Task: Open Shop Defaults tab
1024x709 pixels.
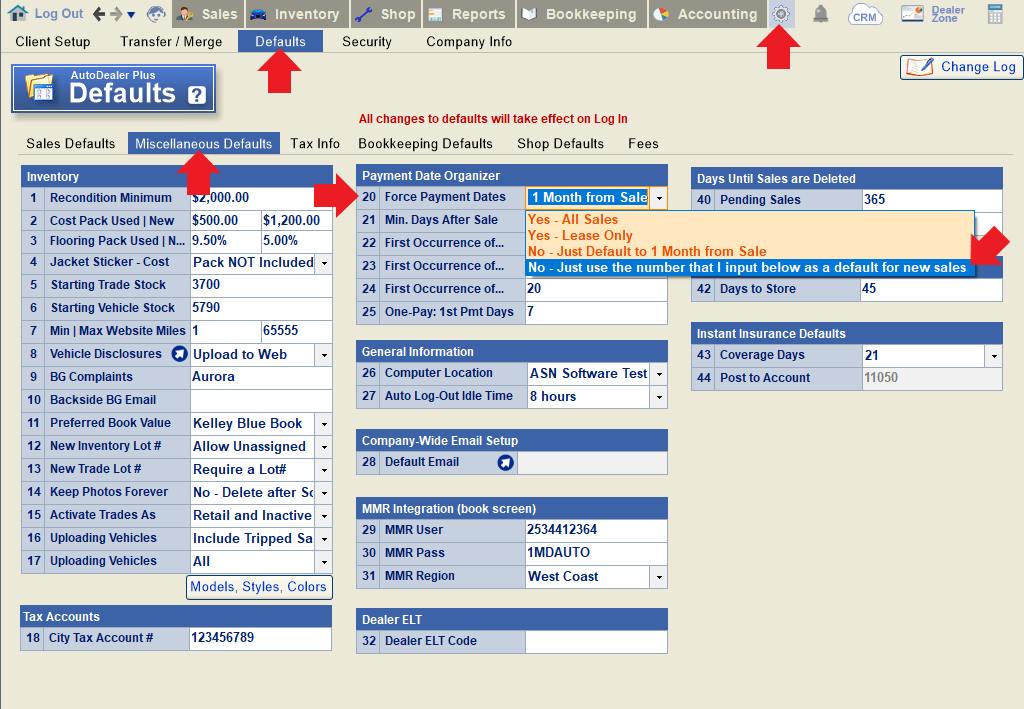Action: pyautogui.click(x=560, y=144)
